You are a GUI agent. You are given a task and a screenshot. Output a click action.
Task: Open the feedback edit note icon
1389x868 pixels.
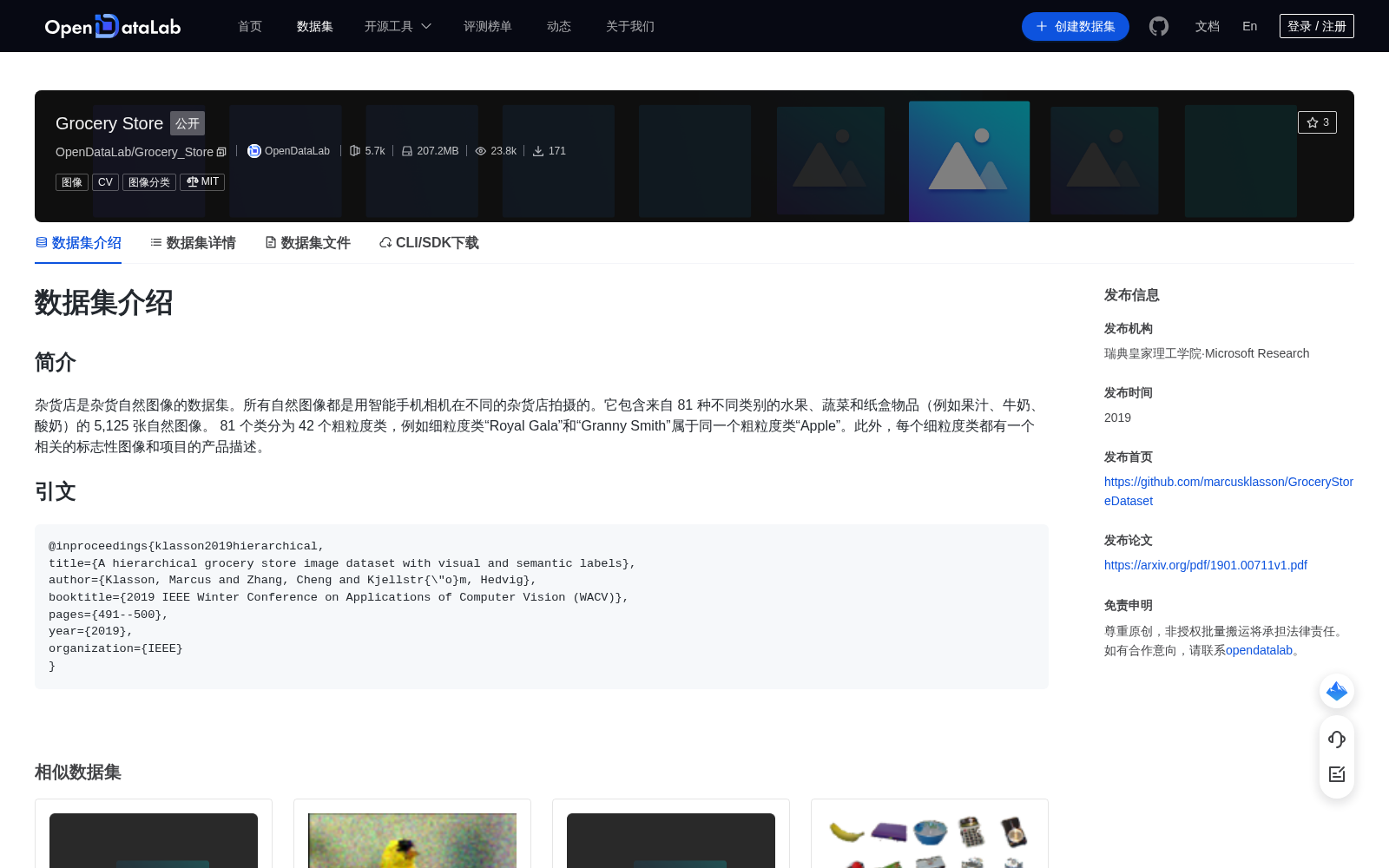(1337, 774)
